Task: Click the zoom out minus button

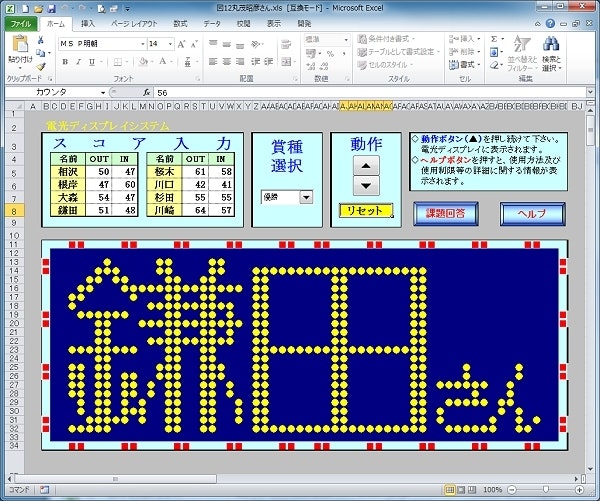Action: click(x=512, y=490)
